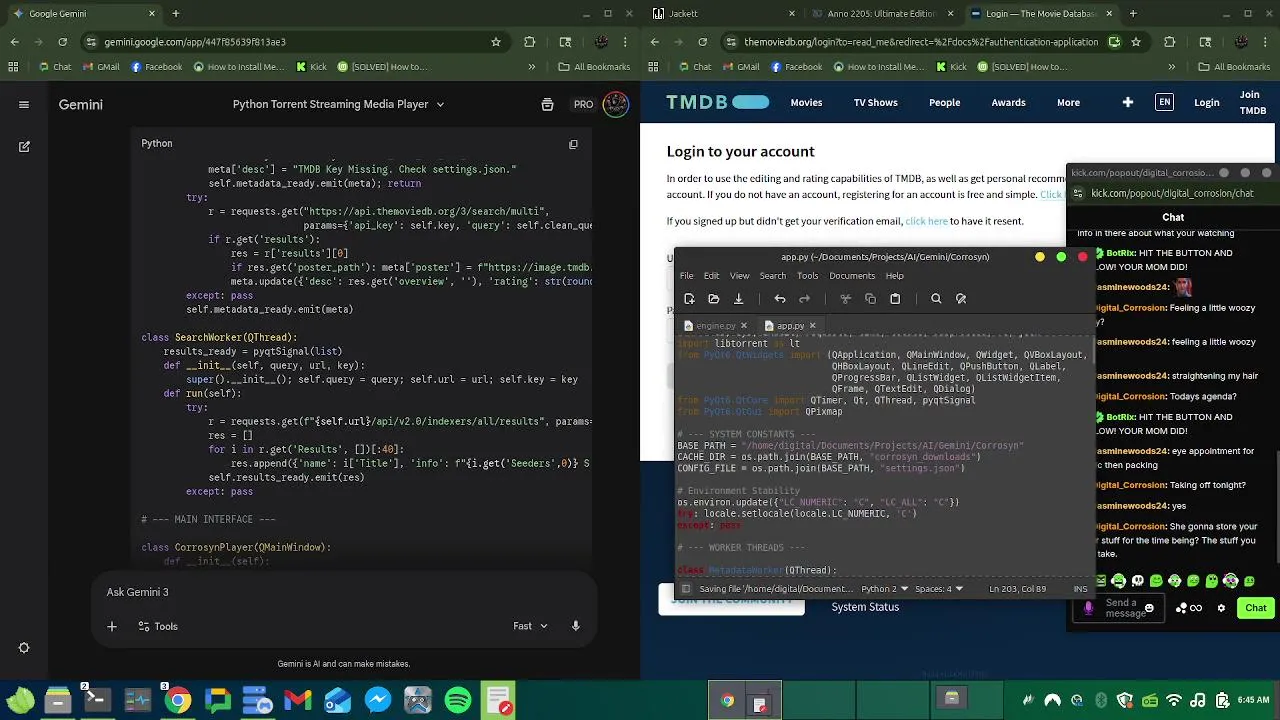Open Gmail from the taskbar
The width and height of the screenshot is (1280, 720).
coord(297,701)
